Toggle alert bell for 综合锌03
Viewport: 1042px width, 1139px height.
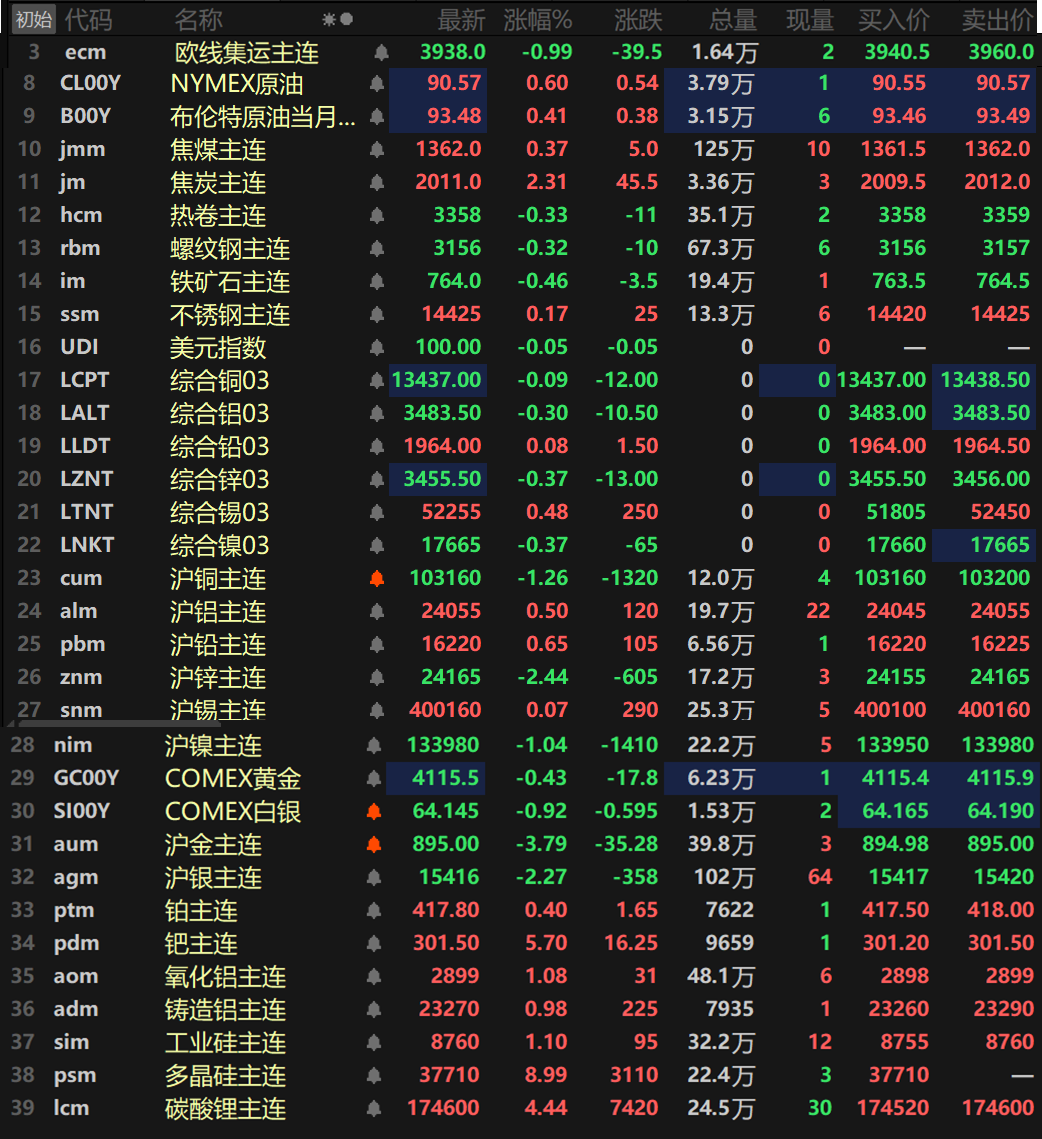[x=376, y=479]
